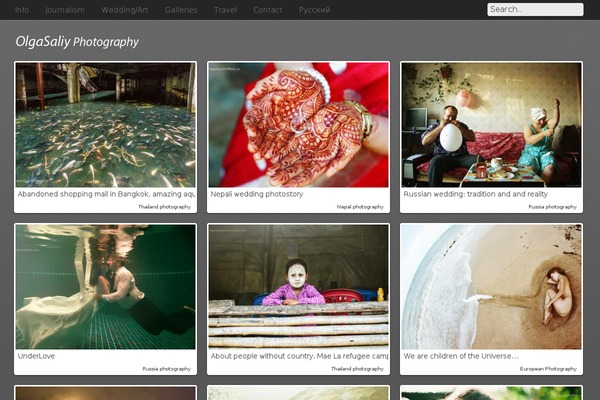
Task: Open the Galleries menu item
Action: (181, 10)
